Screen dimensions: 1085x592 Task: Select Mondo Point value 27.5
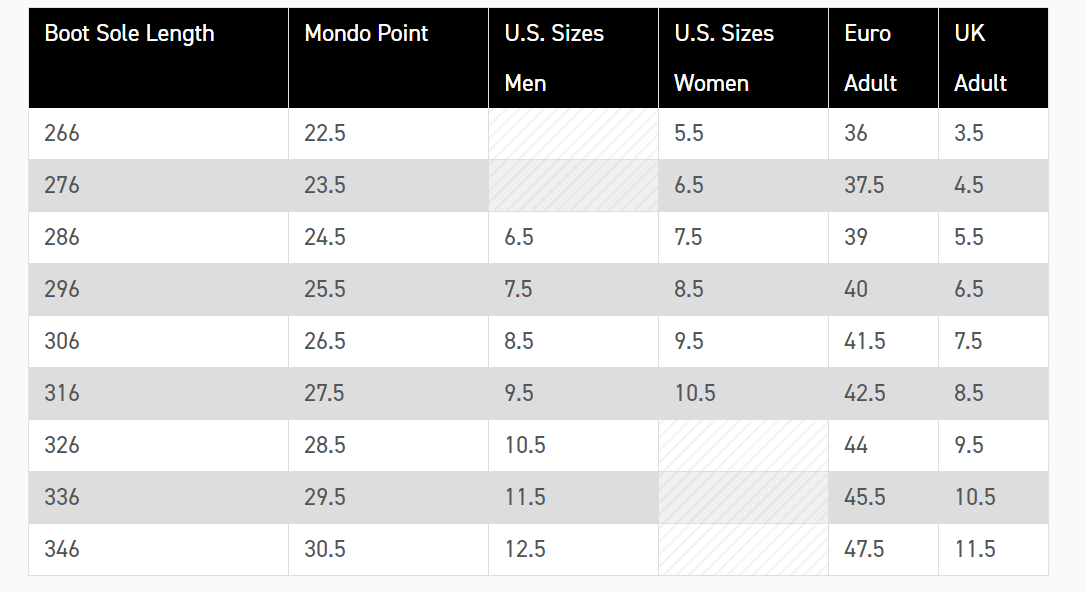(x=325, y=393)
